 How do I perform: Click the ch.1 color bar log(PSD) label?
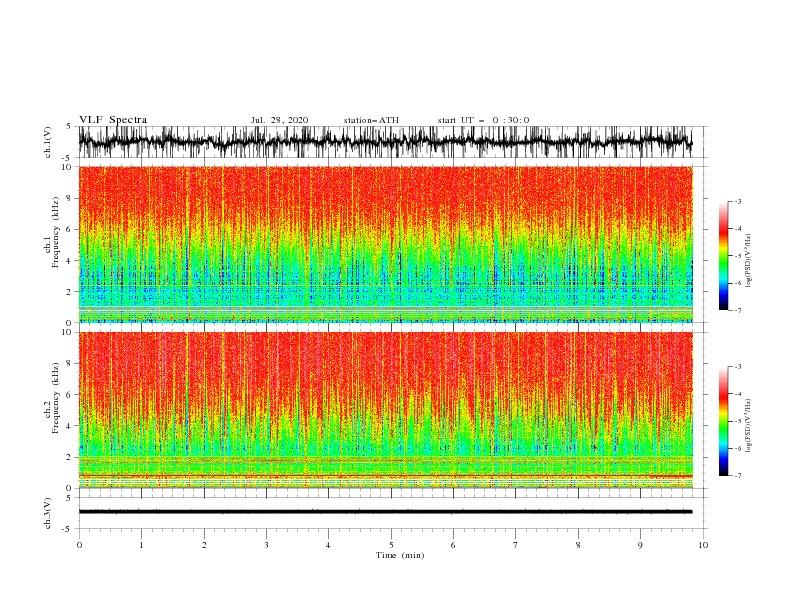point(749,261)
